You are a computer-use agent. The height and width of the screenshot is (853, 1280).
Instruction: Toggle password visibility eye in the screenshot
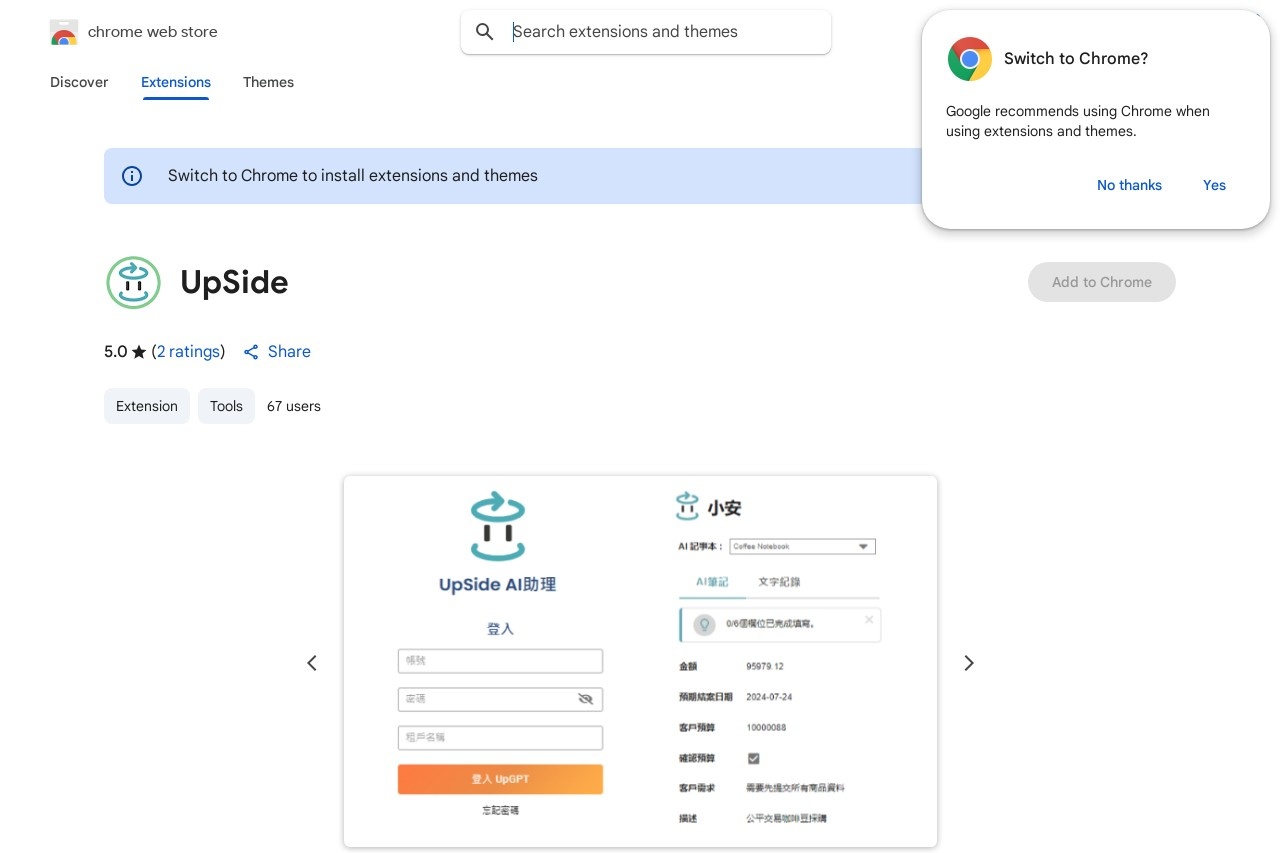[x=586, y=699]
